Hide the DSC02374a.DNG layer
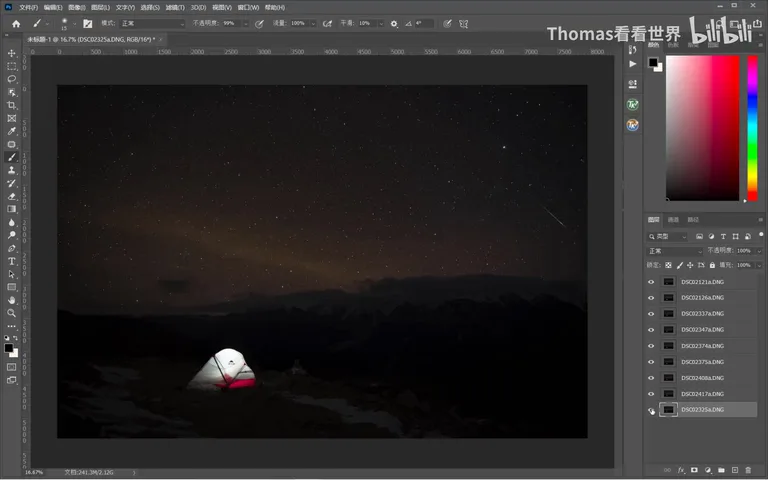The width and height of the screenshot is (768, 480). pos(651,346)
